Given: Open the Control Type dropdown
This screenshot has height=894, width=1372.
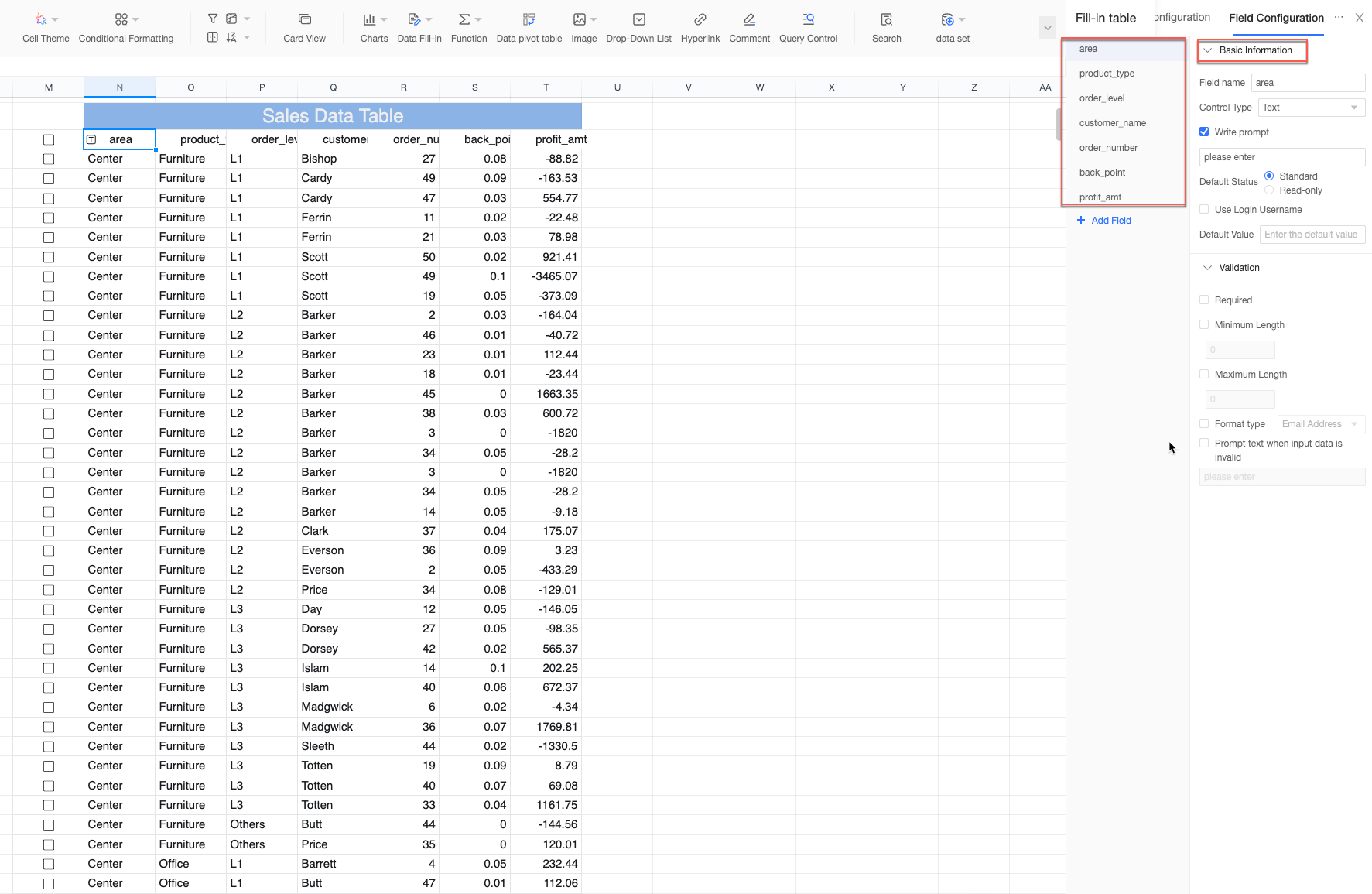Looking at the screenshot, I should pos(1312,108).
